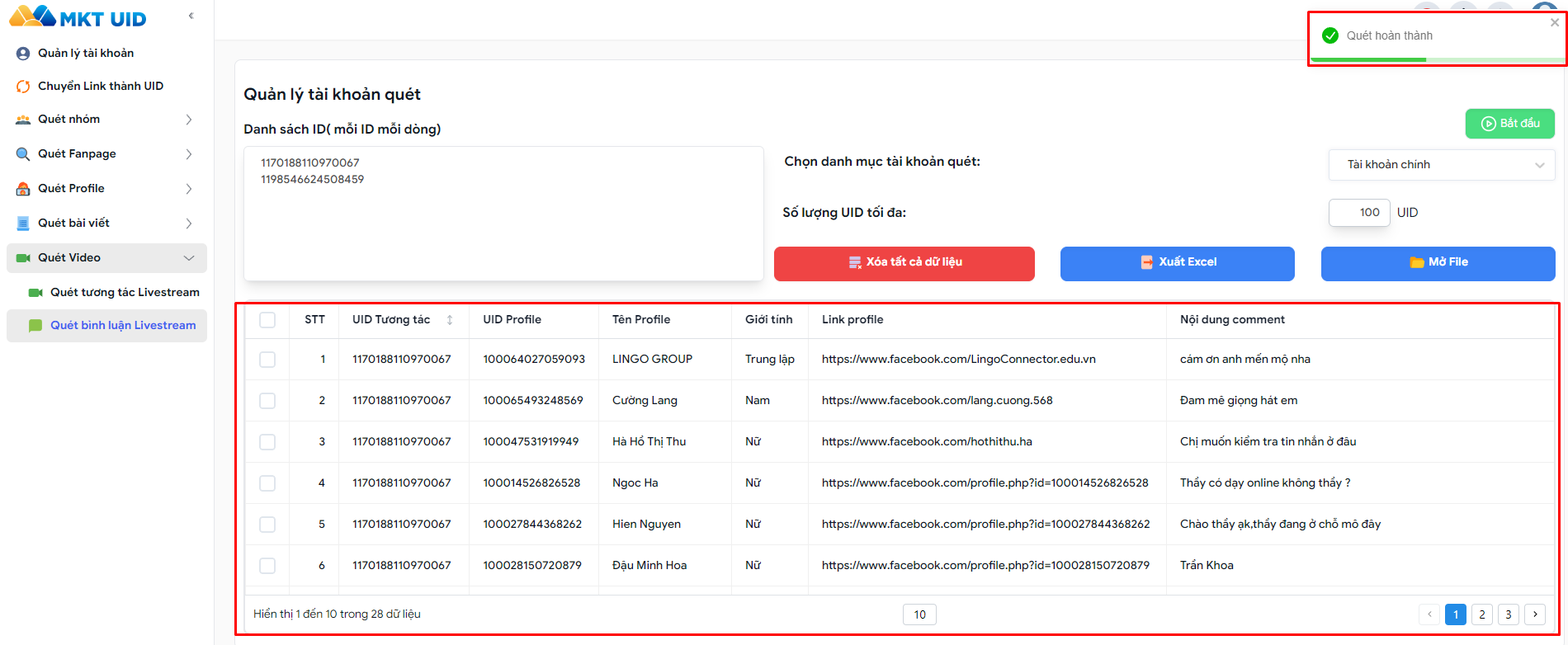This screenshot has width=1568, height=645.
Task: Check the row for Hien Nguyen
Action: [x=267, y=525]
